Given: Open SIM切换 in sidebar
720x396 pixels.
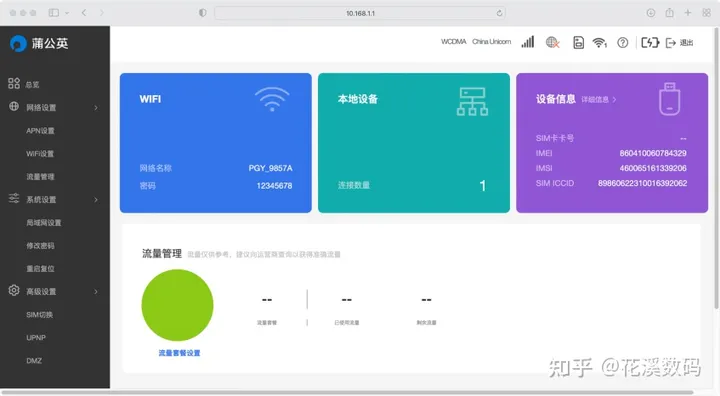Looking at the screenshot, I should [39, 315].
